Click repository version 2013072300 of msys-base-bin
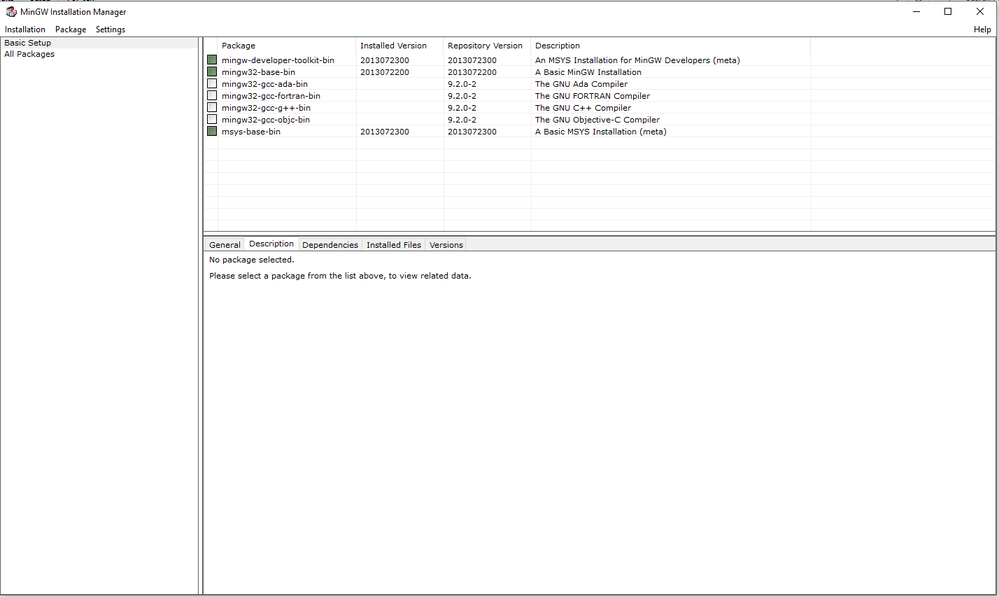This screenshot has width=999, height=597. tap(472, 131)
